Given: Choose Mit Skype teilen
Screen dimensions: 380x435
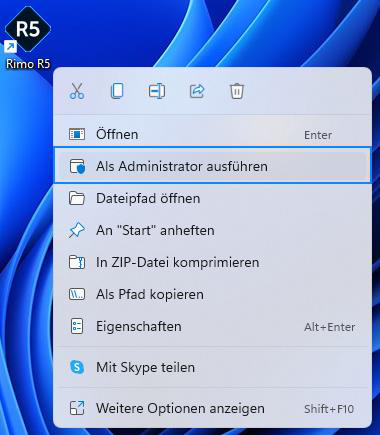Looking at the screenshot, I should (x=212, y=367).
